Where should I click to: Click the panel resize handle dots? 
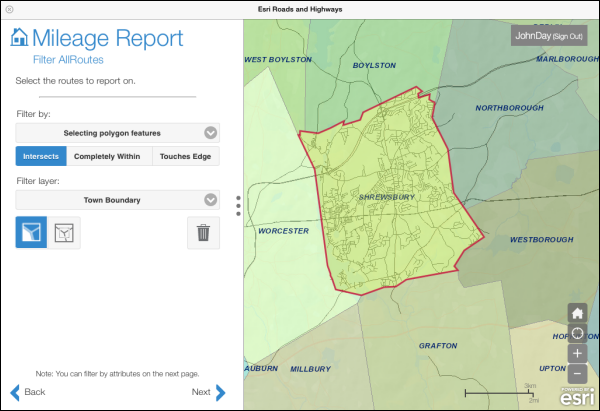click(238, 205)
